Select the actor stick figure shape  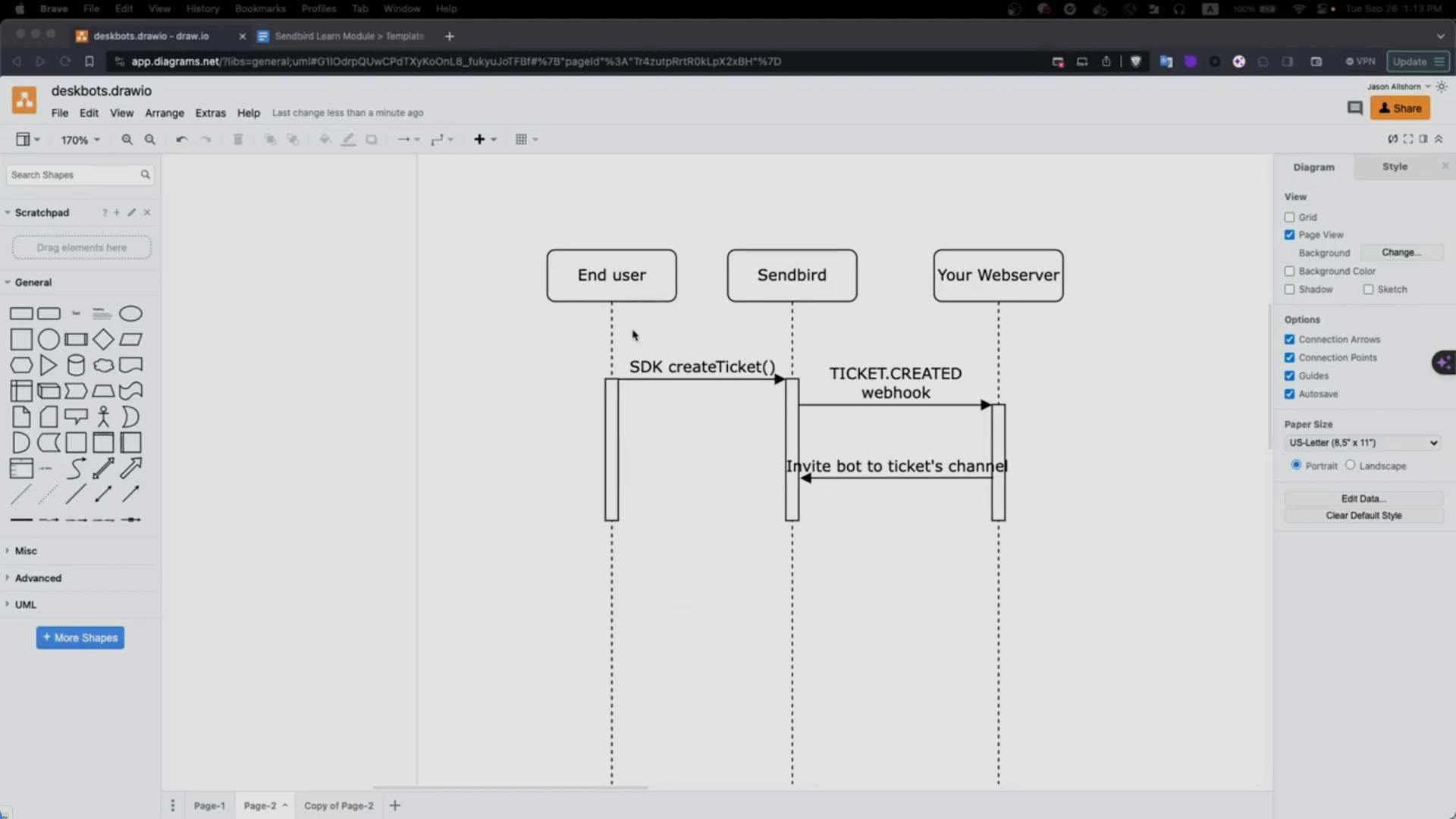103,417
